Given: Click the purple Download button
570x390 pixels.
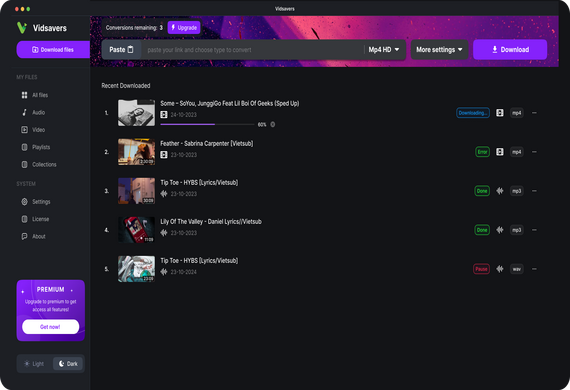Looking at the screenshot, I should click(510, 50).
